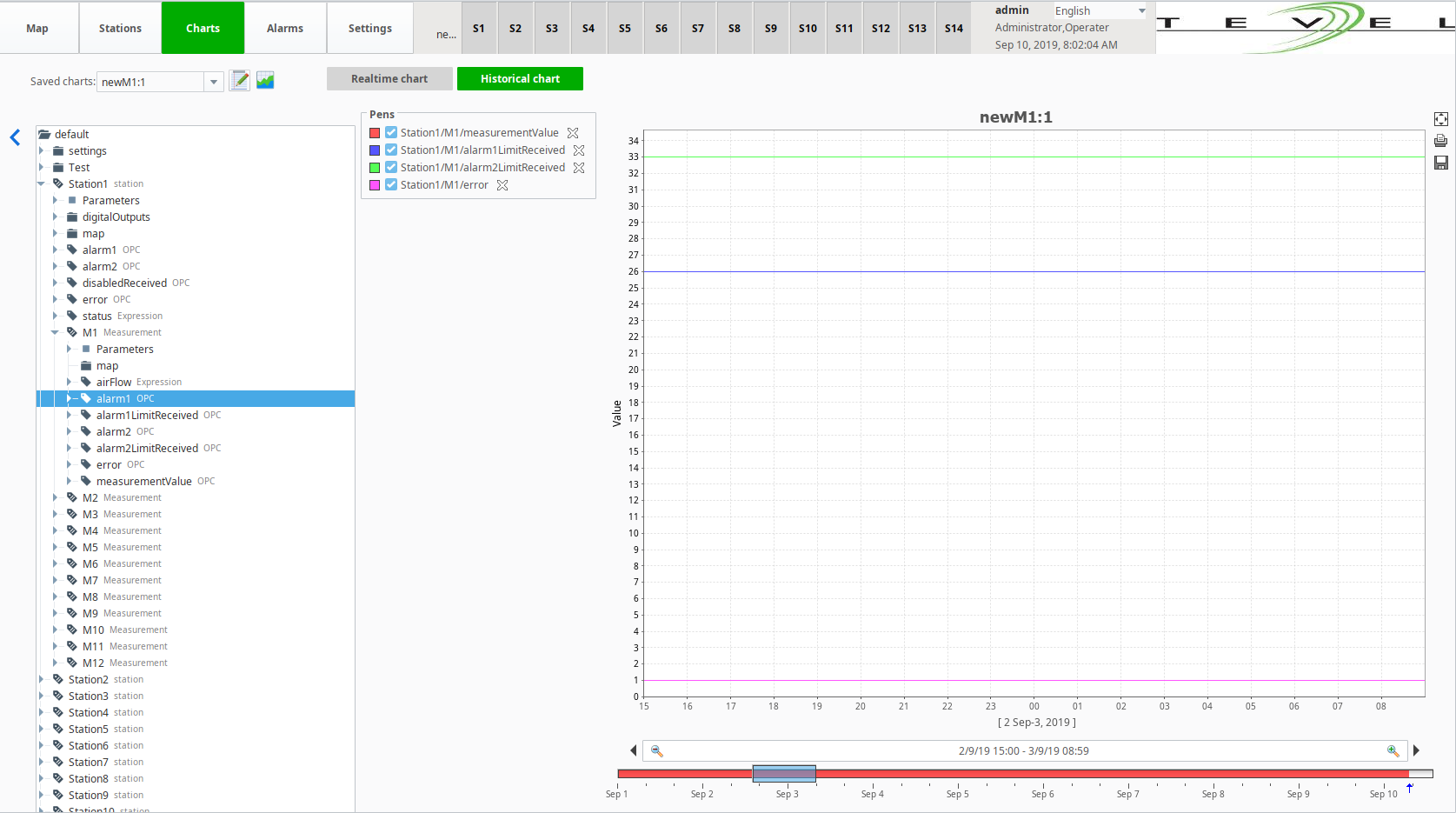Image resolution: width=1456 pixels, height=813 pixels.
Task: Select the S7 station tab
Action: (698, 28)
